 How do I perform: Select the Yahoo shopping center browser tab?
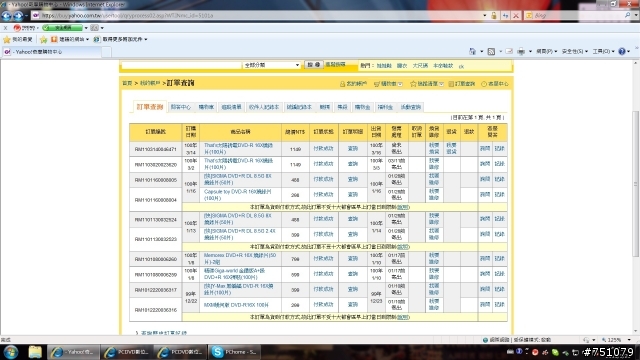coord(51,52)
